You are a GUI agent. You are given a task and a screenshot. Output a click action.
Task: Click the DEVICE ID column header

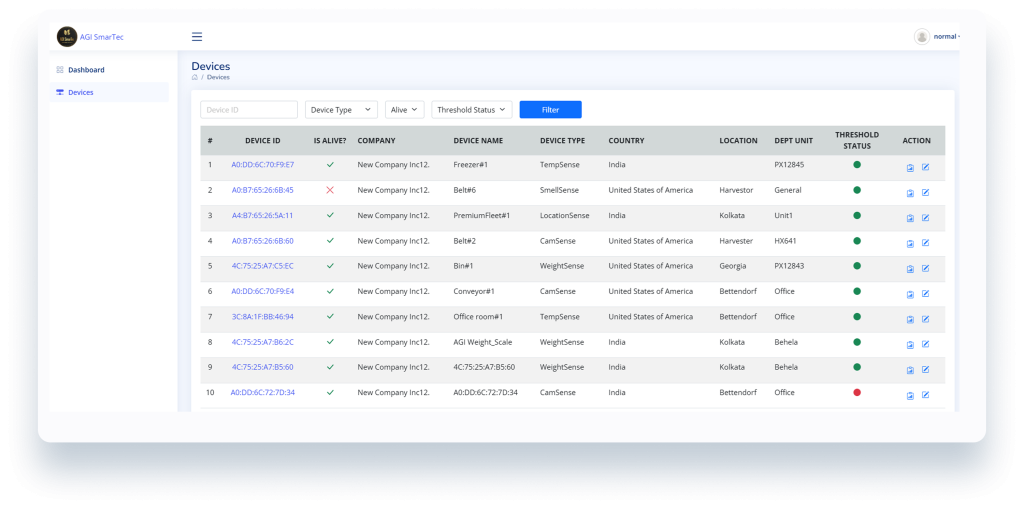[263, 140]
